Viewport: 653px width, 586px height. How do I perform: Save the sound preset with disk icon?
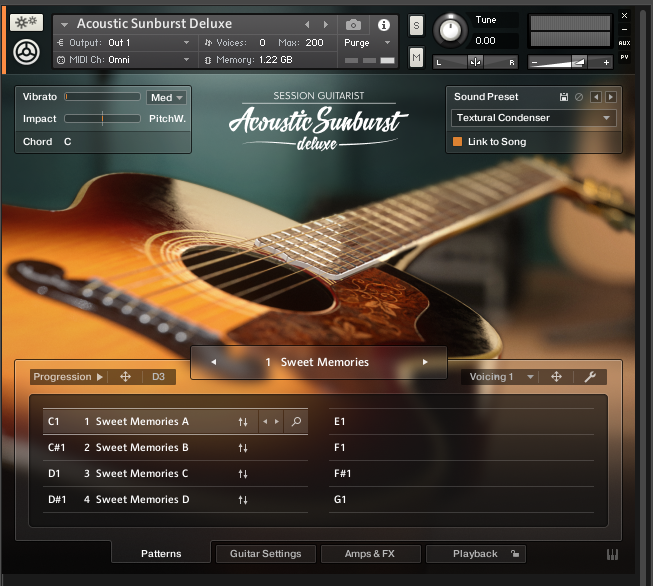563,97
